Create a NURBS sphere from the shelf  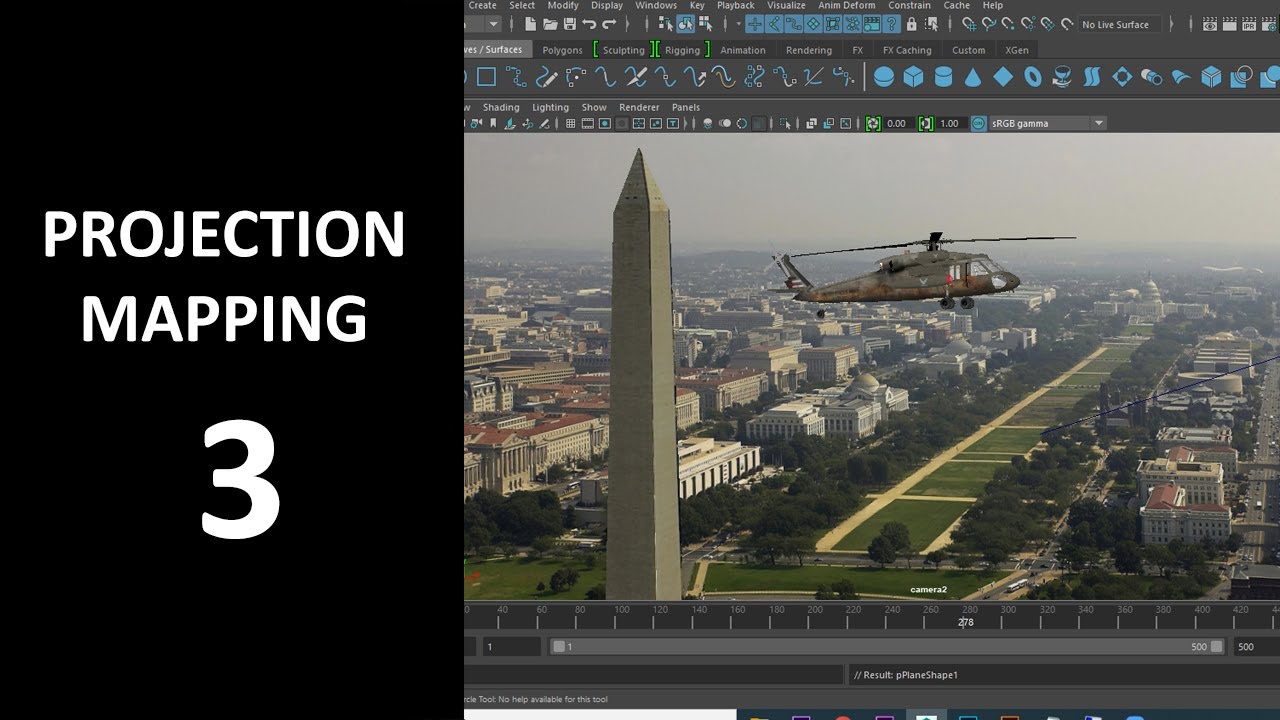[884, 77]
